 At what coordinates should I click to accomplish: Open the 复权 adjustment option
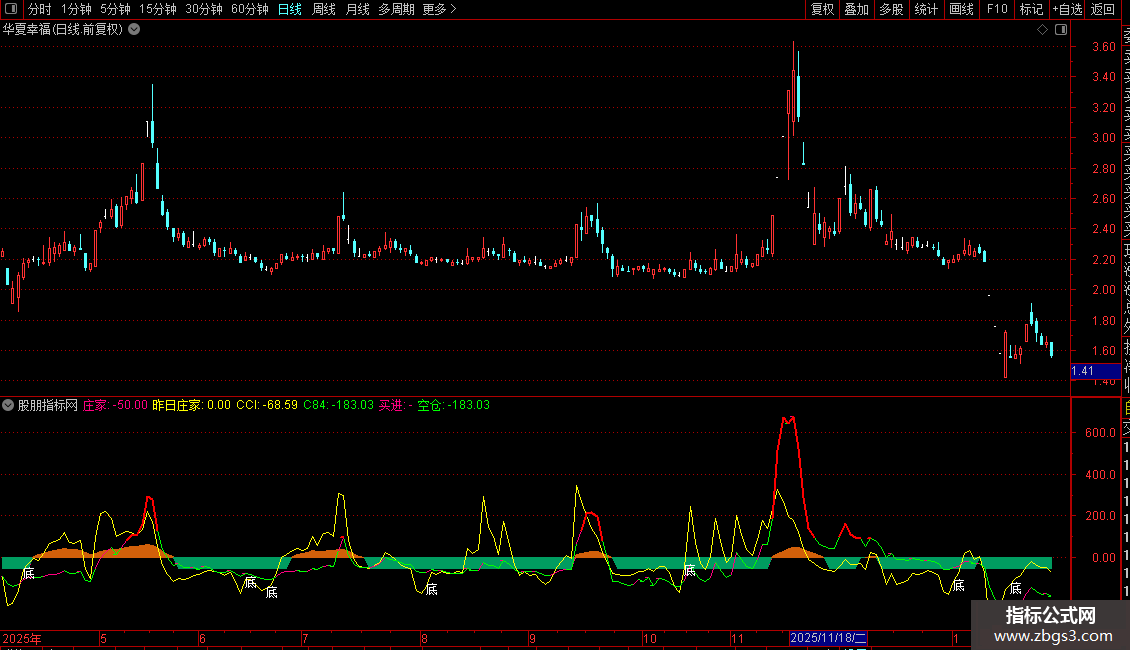[x=822, y=9]
